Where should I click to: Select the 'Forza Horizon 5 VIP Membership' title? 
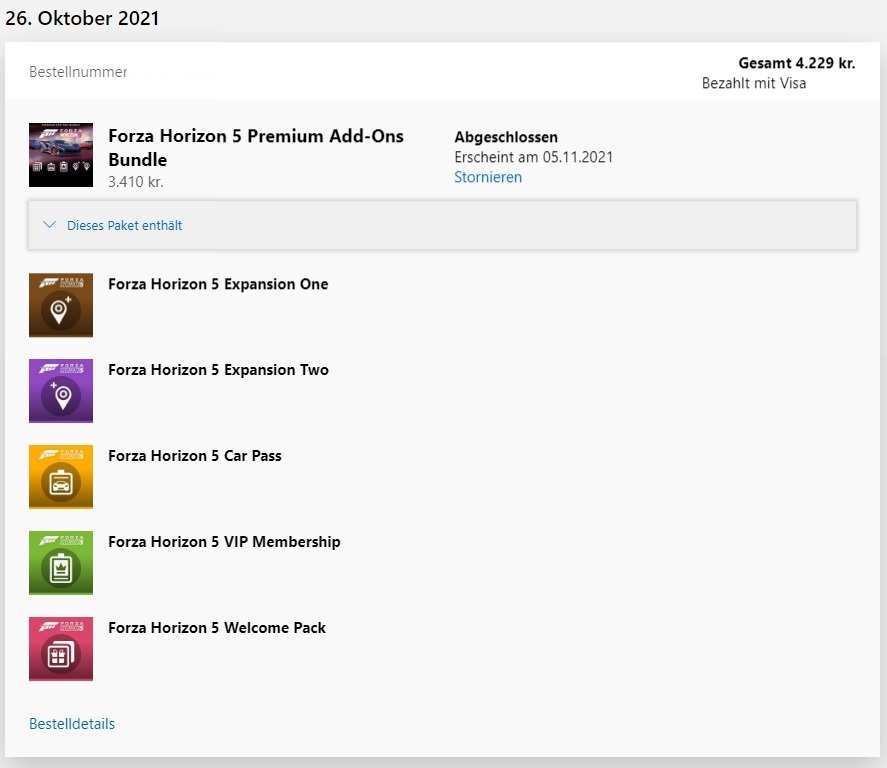pos(224,542)
